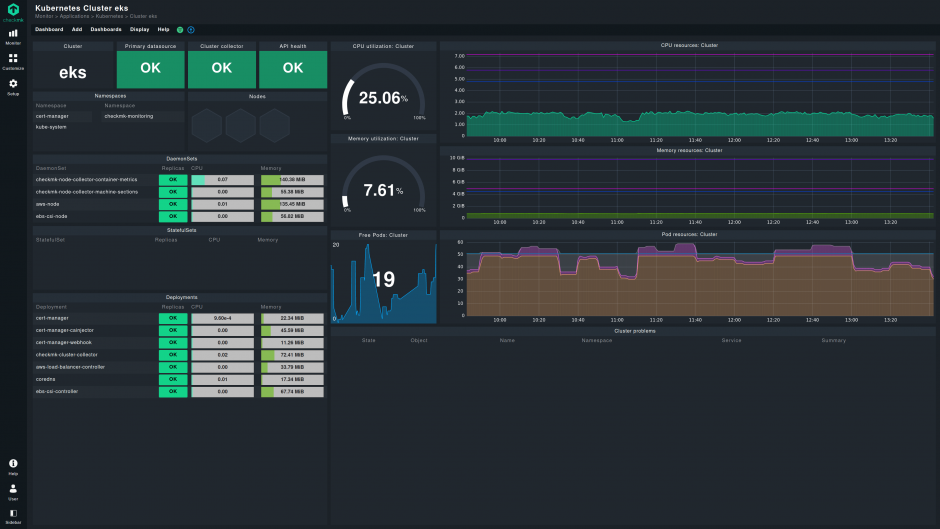Viewport: 940px width, 529px height.
Task: Click the kube-system namespace link
Action: tap(51, 127)
